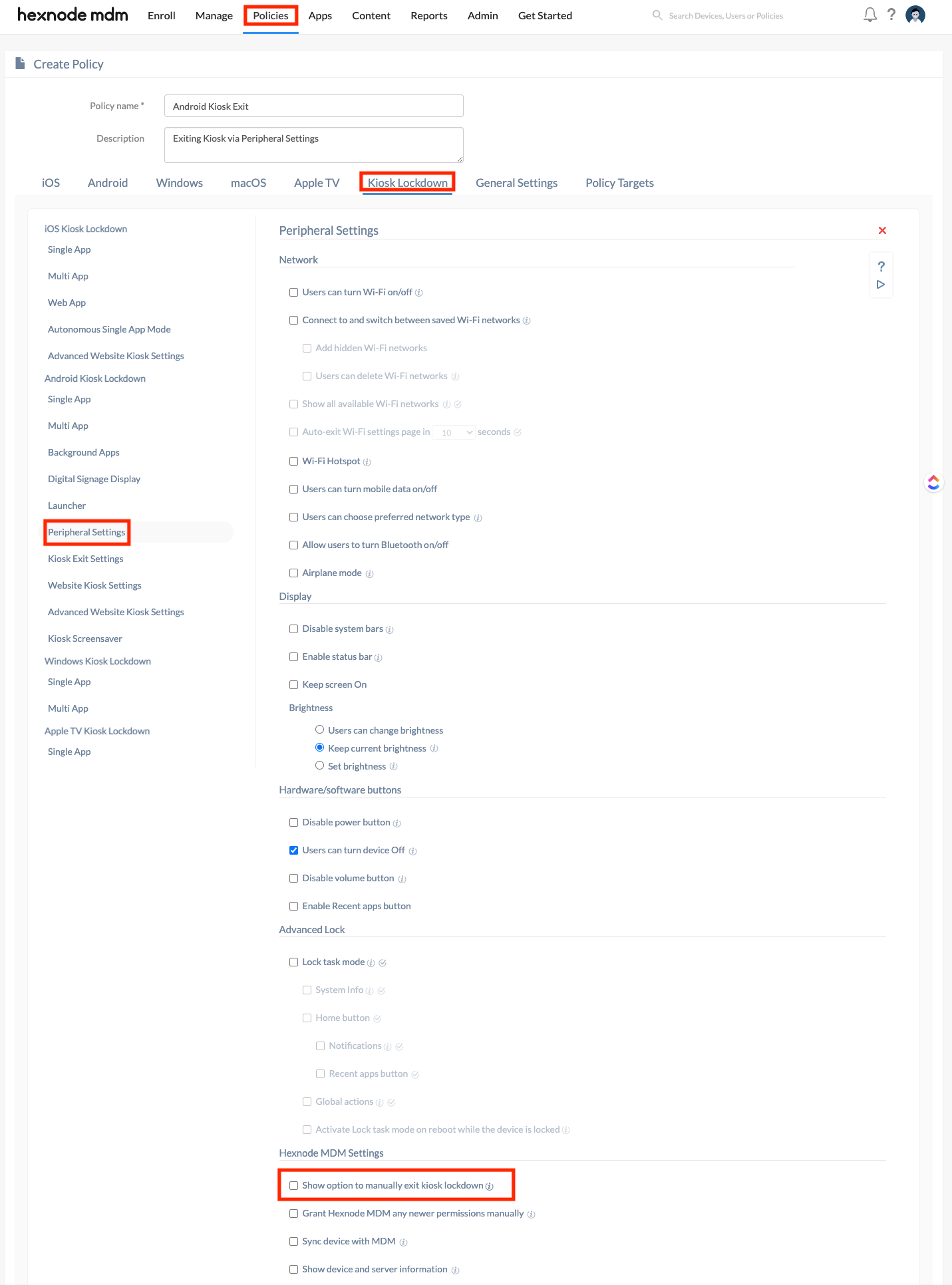This screenshot has height=1285, width=952.
Task: Open the Get Started menu
Action: click(545, 15)
